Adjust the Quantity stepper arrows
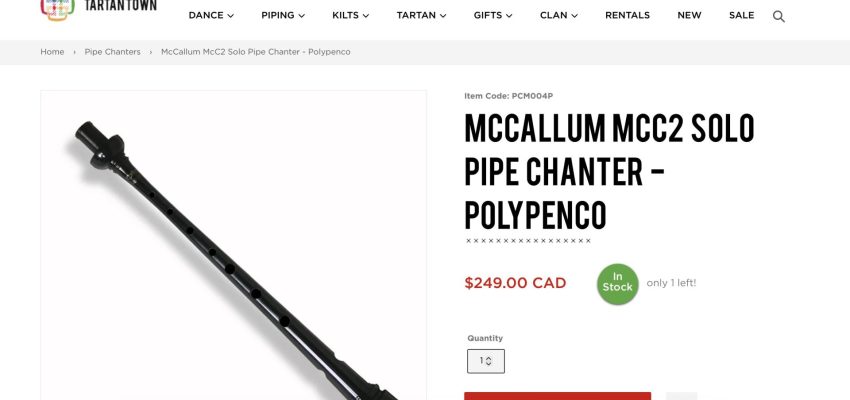 (488, 361)
